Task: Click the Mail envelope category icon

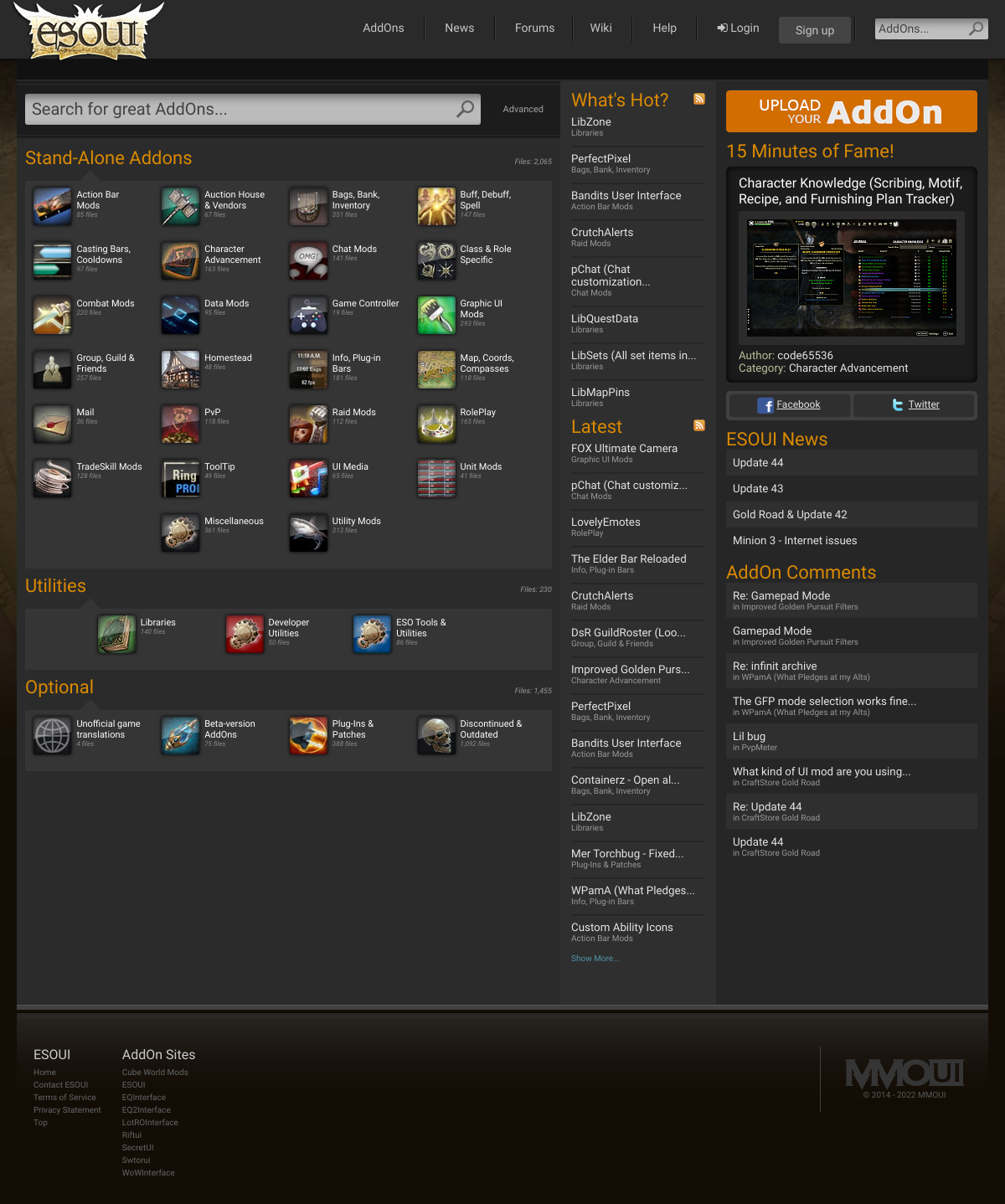Action: [52, 424]
